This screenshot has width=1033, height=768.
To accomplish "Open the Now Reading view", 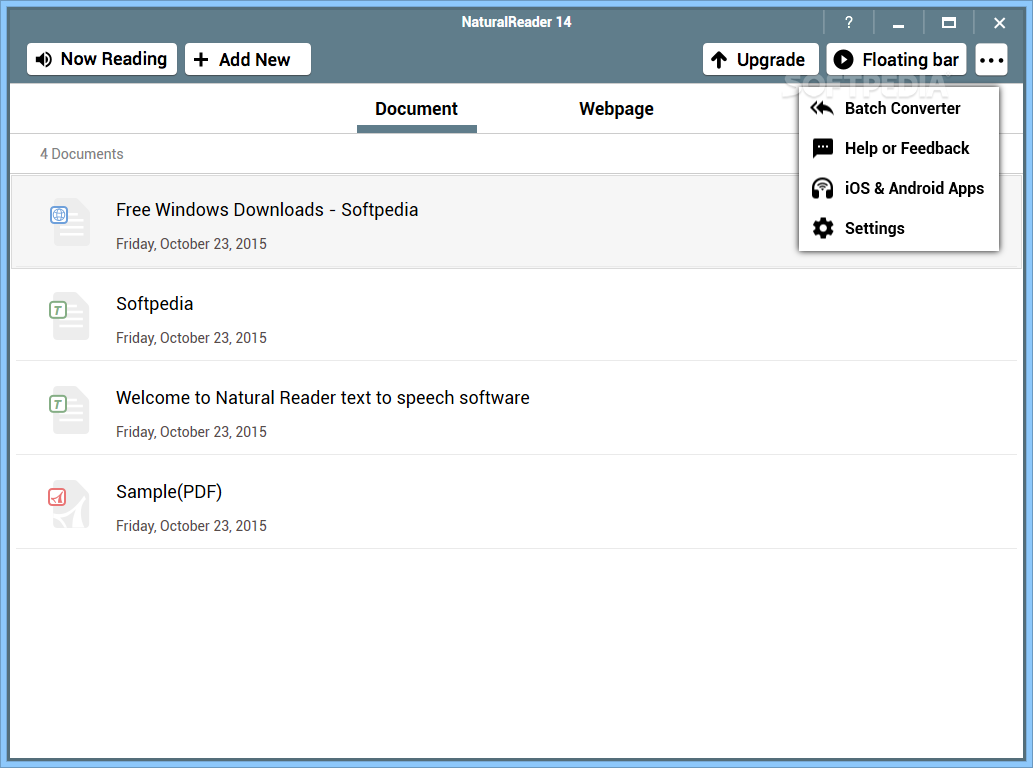I will [102, 59].
